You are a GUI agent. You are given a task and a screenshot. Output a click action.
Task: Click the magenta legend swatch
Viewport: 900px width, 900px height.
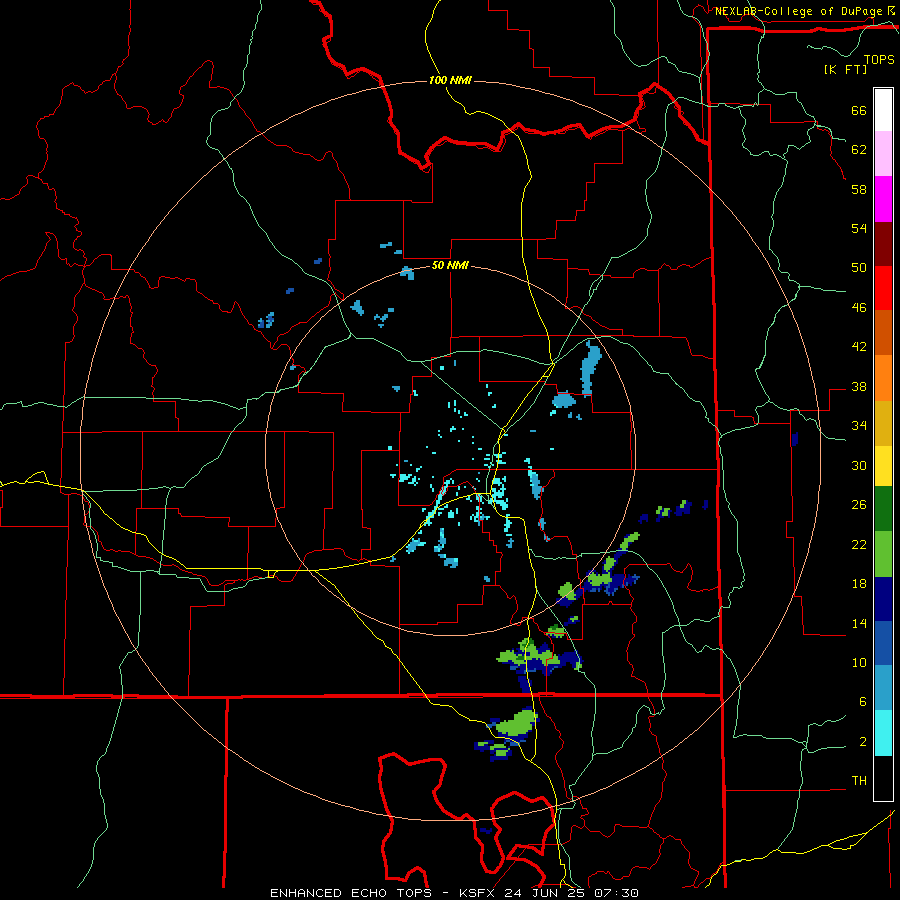[x=883, y=199]
